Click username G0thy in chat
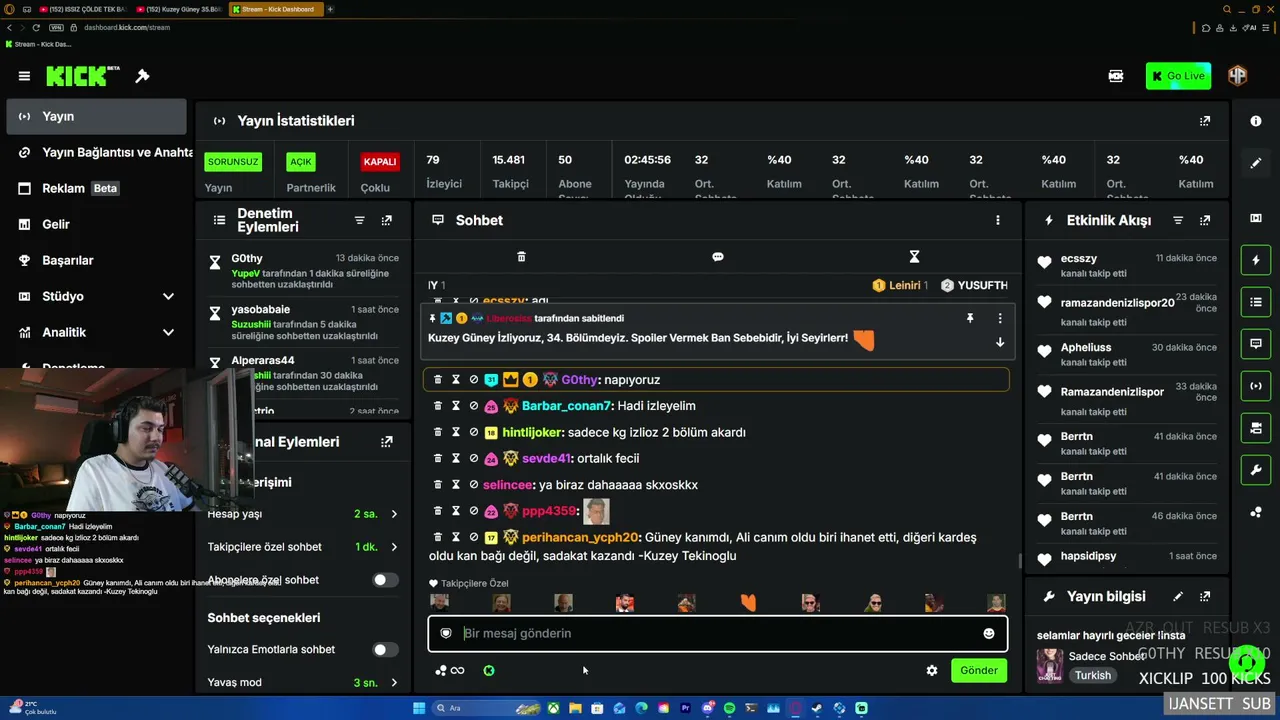 click(579, 380)
